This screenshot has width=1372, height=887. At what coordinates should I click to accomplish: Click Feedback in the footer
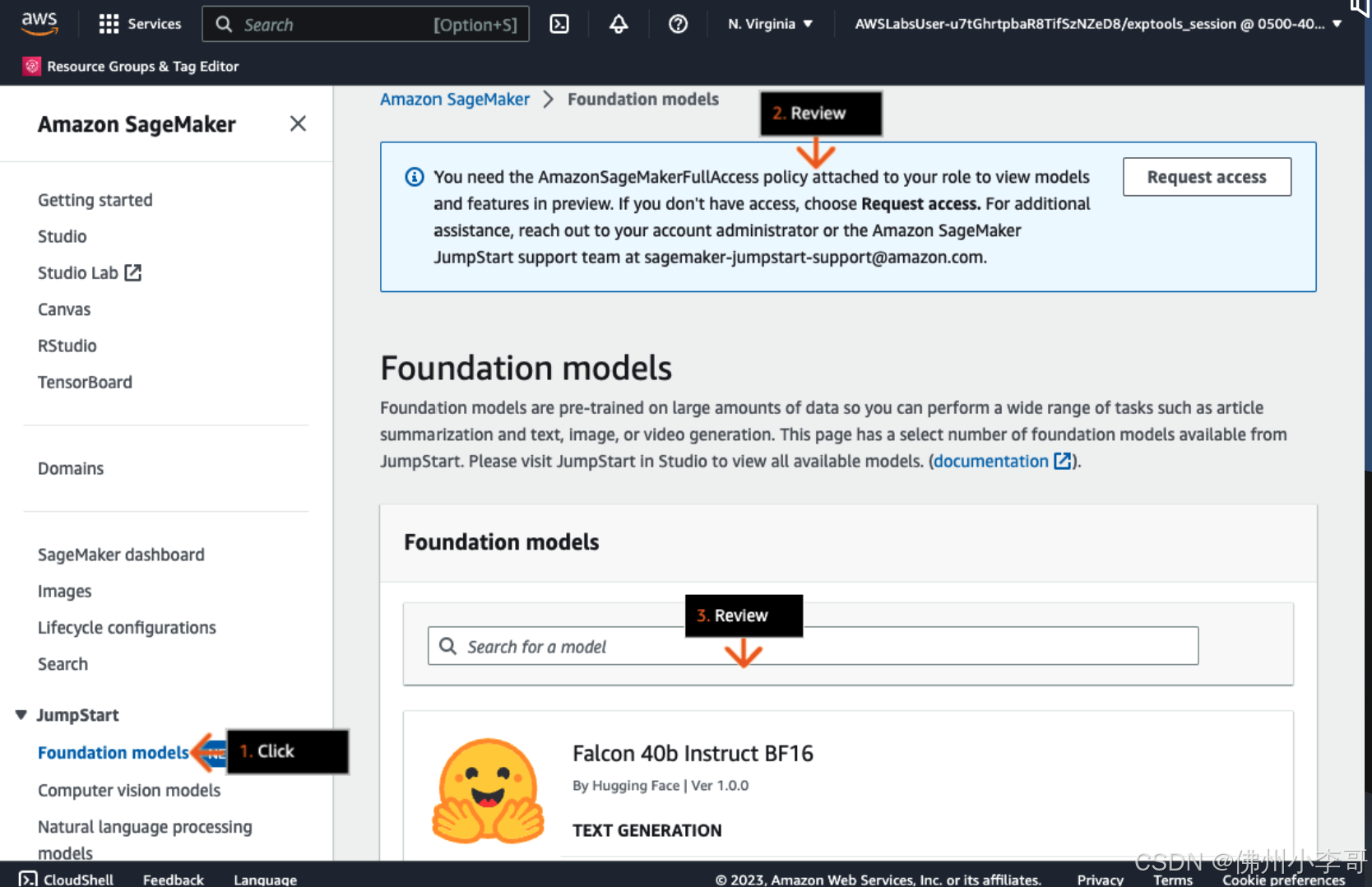coord(174,879)
